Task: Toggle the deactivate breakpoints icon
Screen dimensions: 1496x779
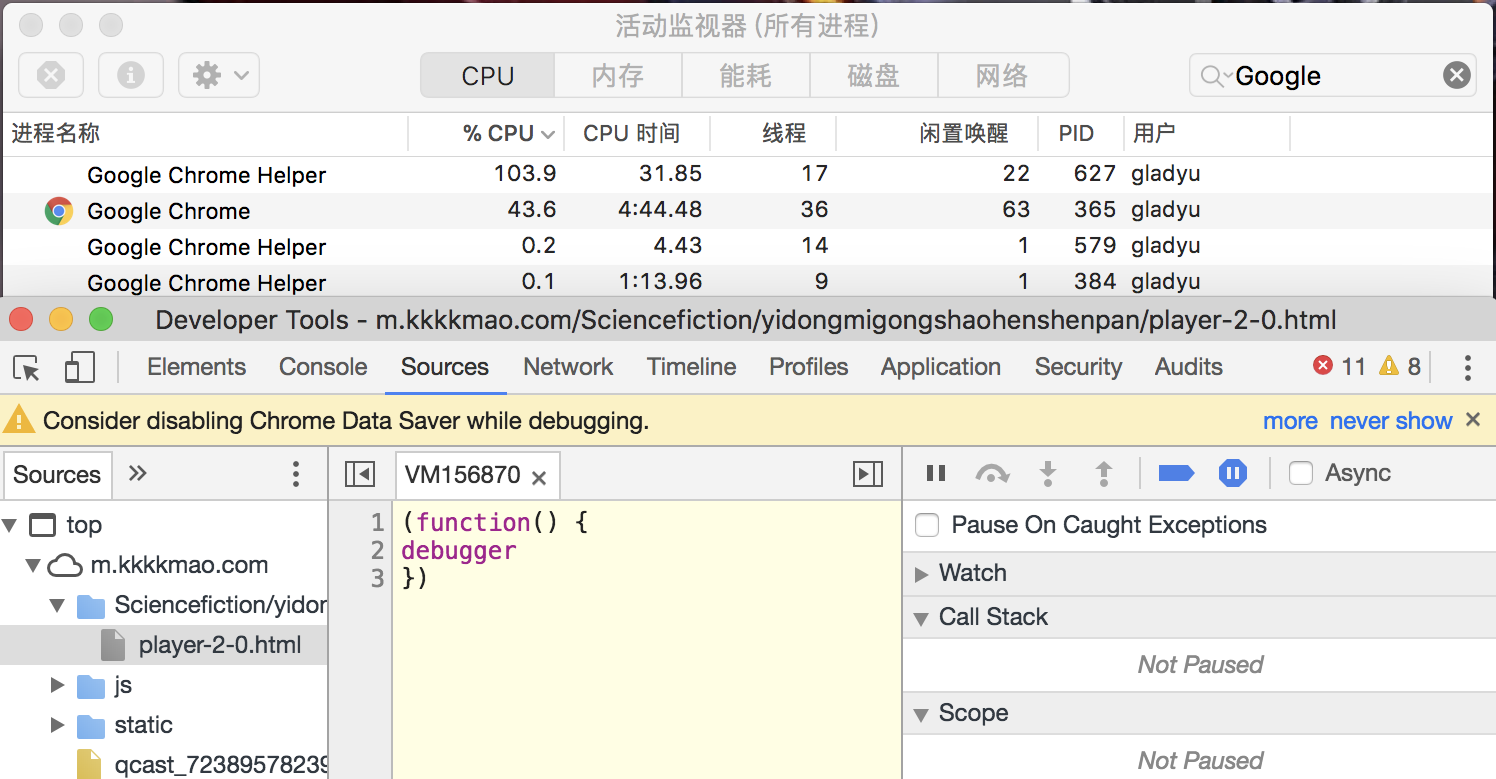Action: tap(1176, 474)
